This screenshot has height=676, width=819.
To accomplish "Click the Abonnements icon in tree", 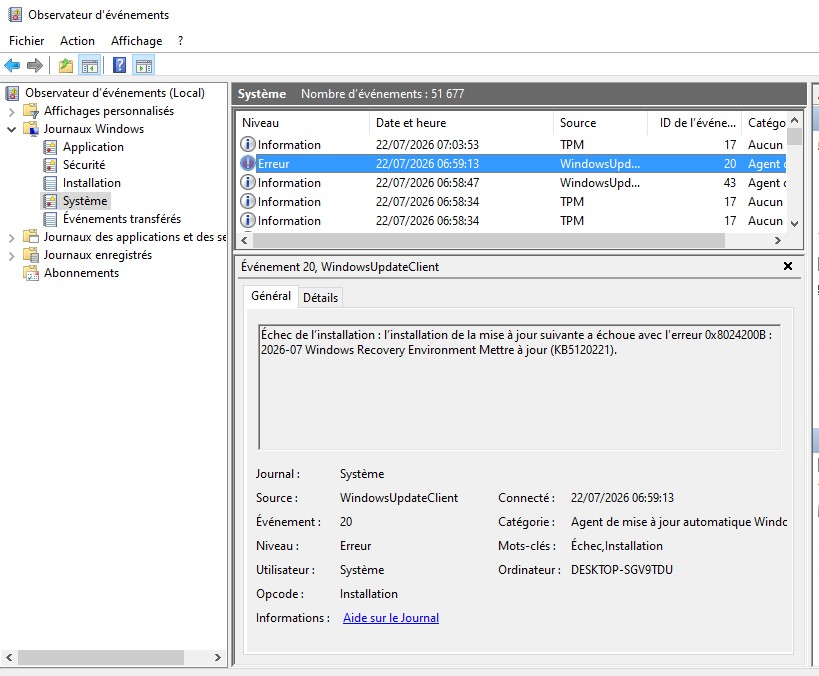I will (x=31, y=273).
